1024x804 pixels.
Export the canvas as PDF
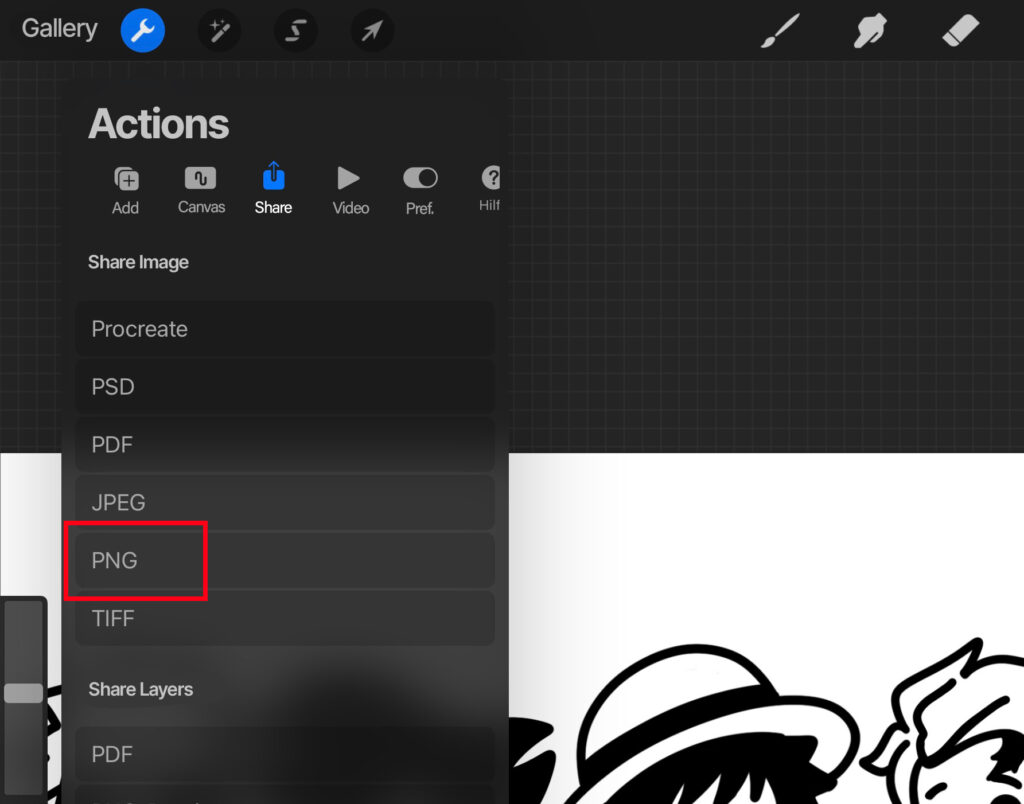point(285,445)
